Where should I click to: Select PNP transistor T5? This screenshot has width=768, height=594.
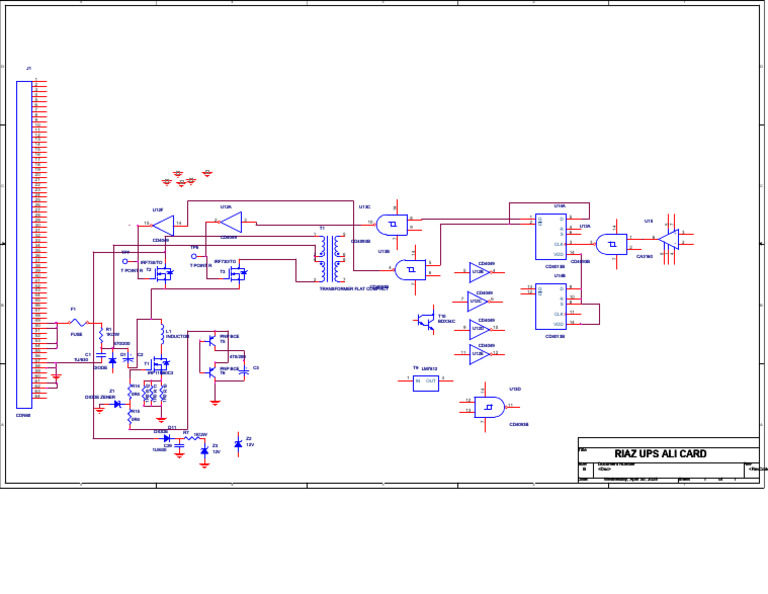[x=212, y=340]
